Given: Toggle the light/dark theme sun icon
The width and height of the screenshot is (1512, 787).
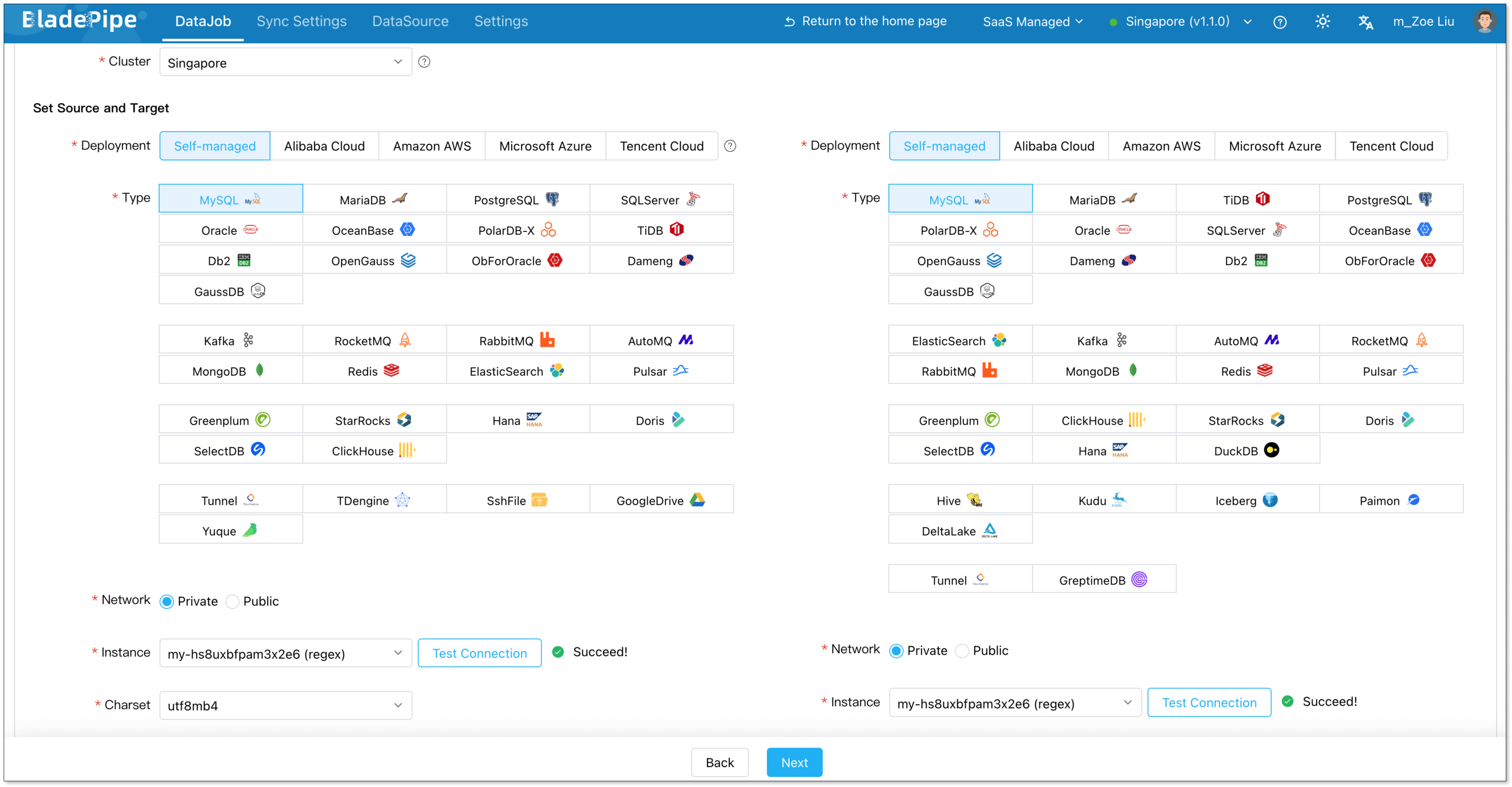Looking at the screenshot, I should (x=1322, y=22).
